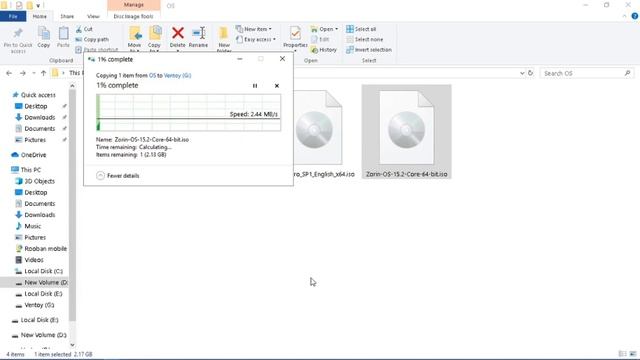Viewport: 640px width, 360px height.
Task: Click Copy path in ribbon
Action: (92, 40)
